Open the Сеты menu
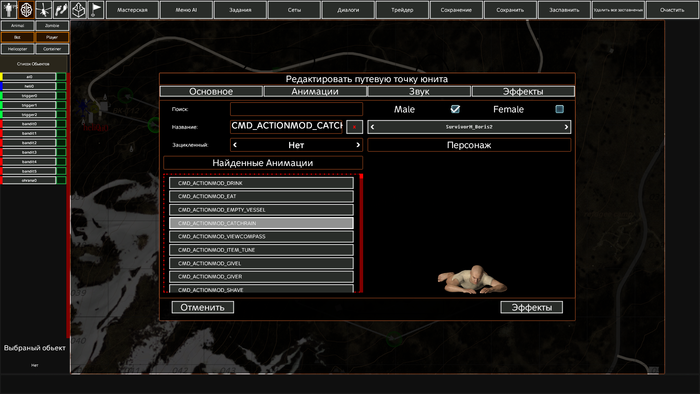The height and width of the screenshot is (394, 700). point(294,10)
